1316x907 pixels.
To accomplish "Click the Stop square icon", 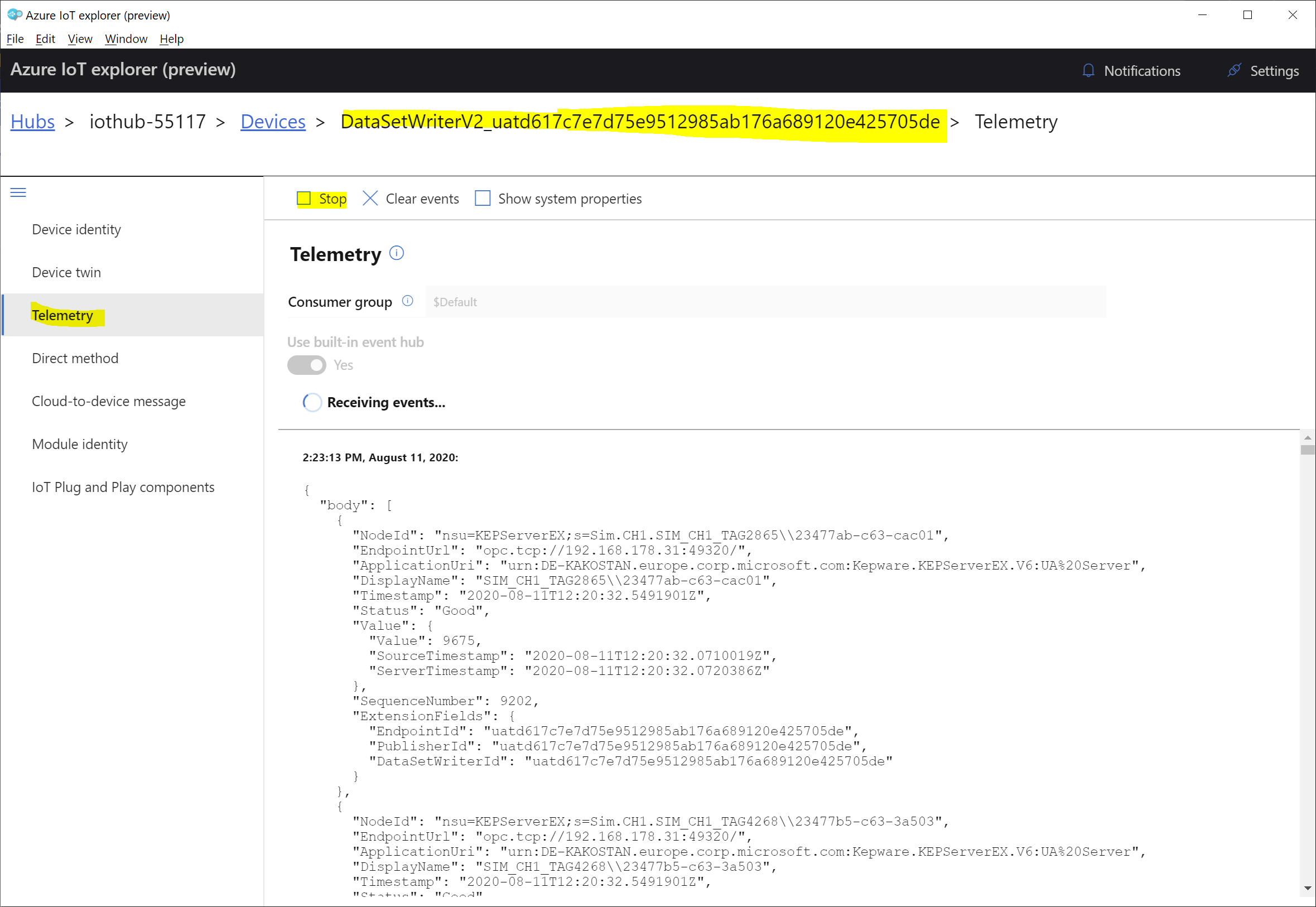I will (x=304, y=199).
